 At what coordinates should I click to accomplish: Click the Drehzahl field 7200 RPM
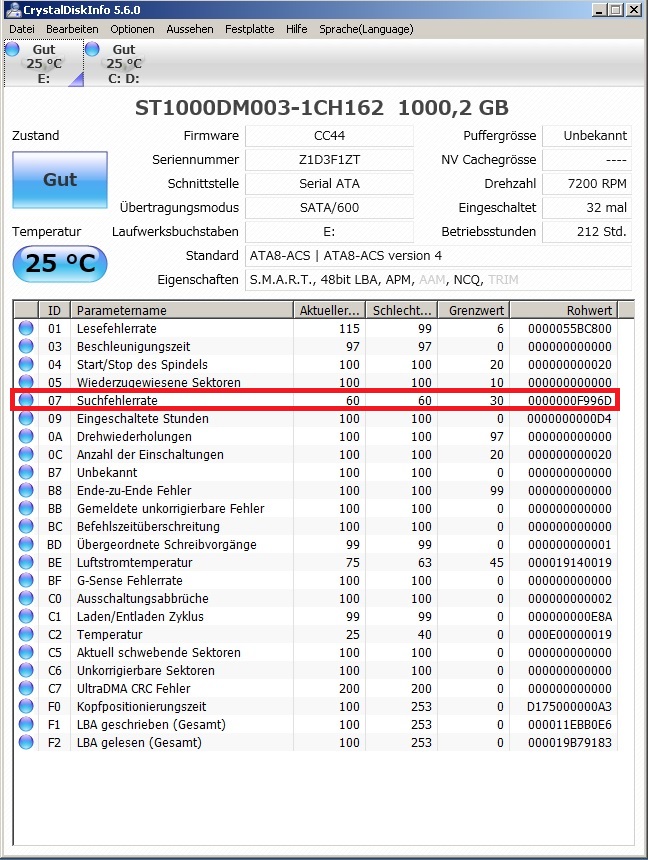587,184
